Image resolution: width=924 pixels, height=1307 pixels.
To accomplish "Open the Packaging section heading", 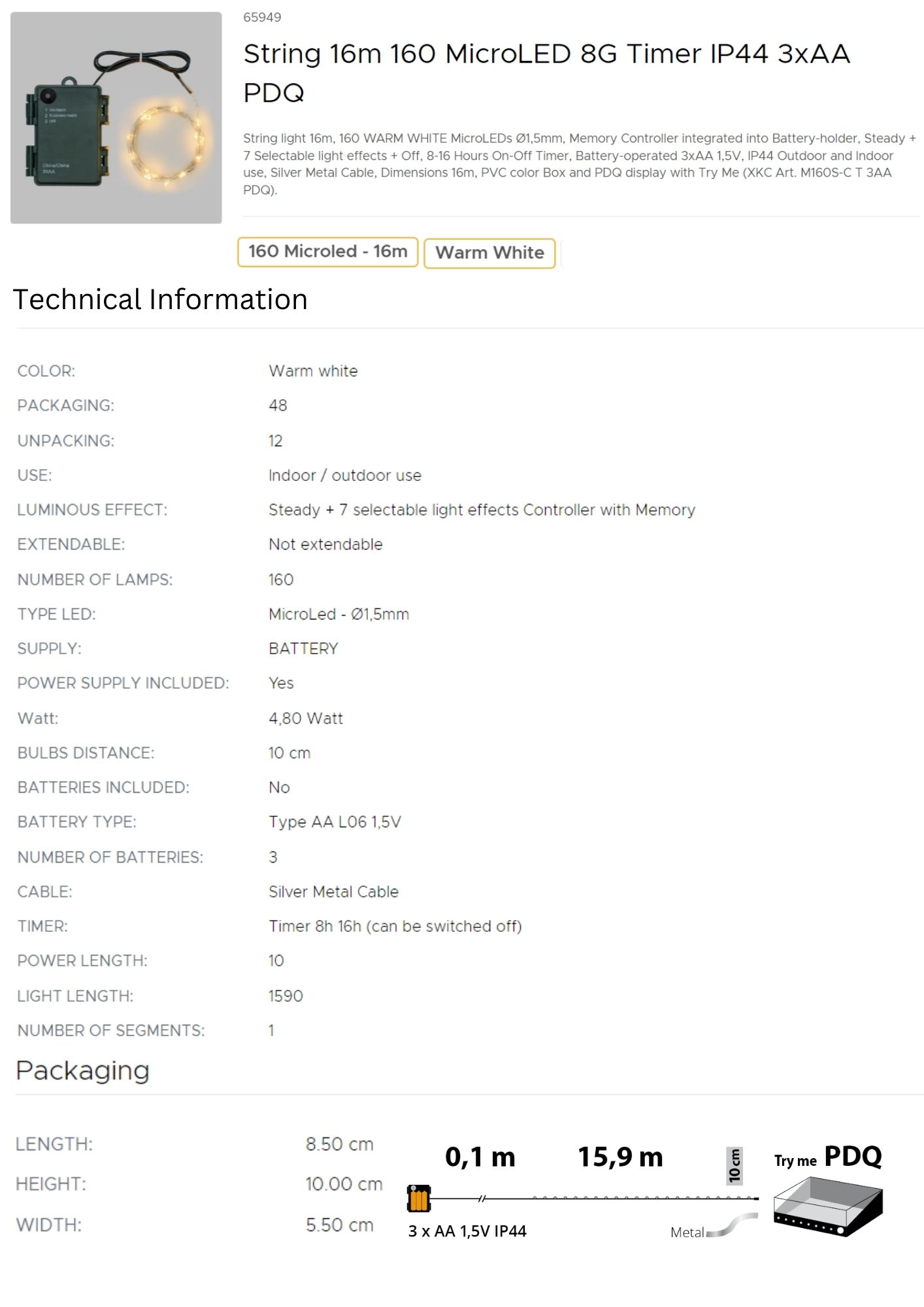I will point(83,1070).
